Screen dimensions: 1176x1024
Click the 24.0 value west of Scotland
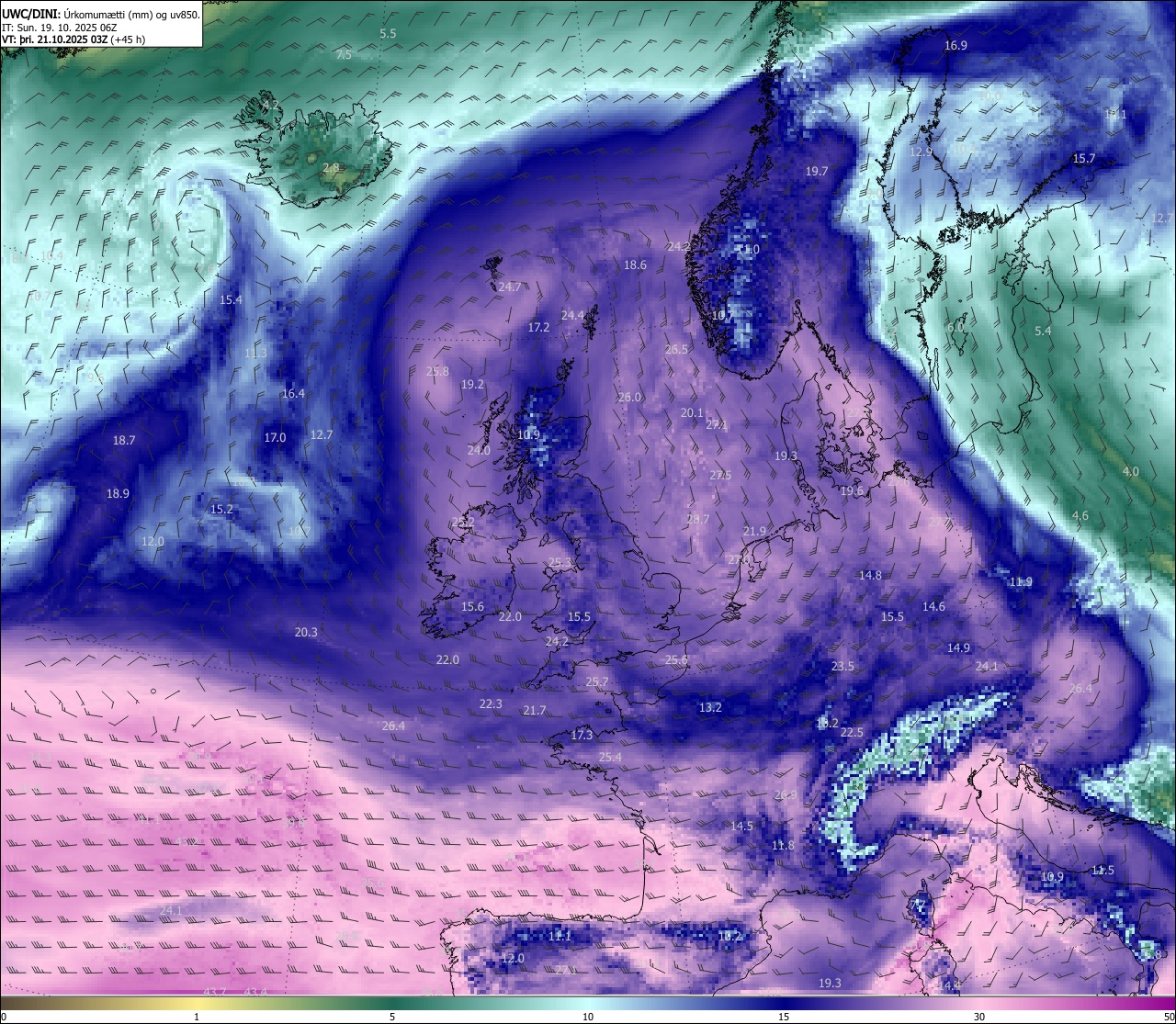coord(479,450)
